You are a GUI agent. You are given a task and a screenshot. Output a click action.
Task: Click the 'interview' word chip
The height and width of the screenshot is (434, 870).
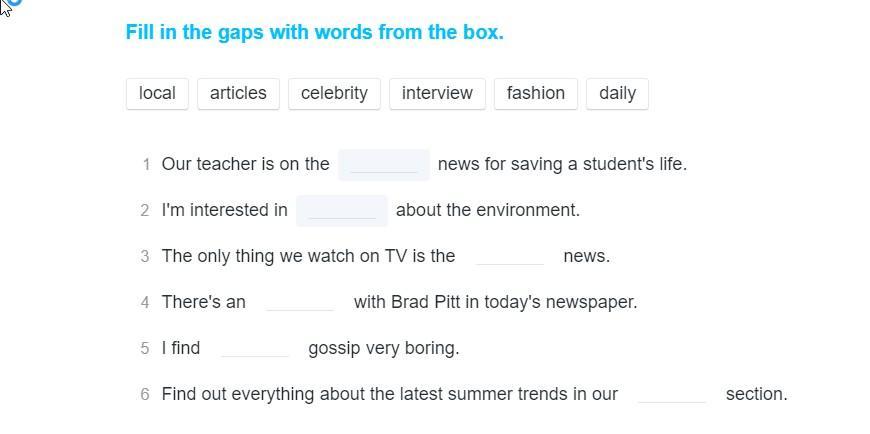(x=437, y=93)
